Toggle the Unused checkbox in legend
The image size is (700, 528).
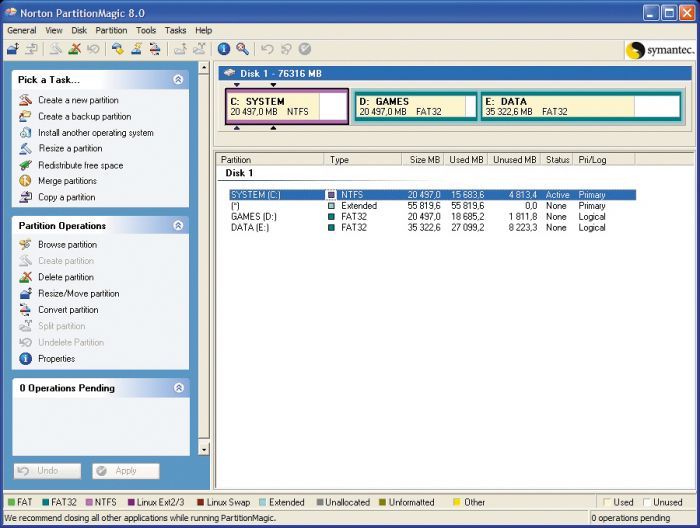646,502
